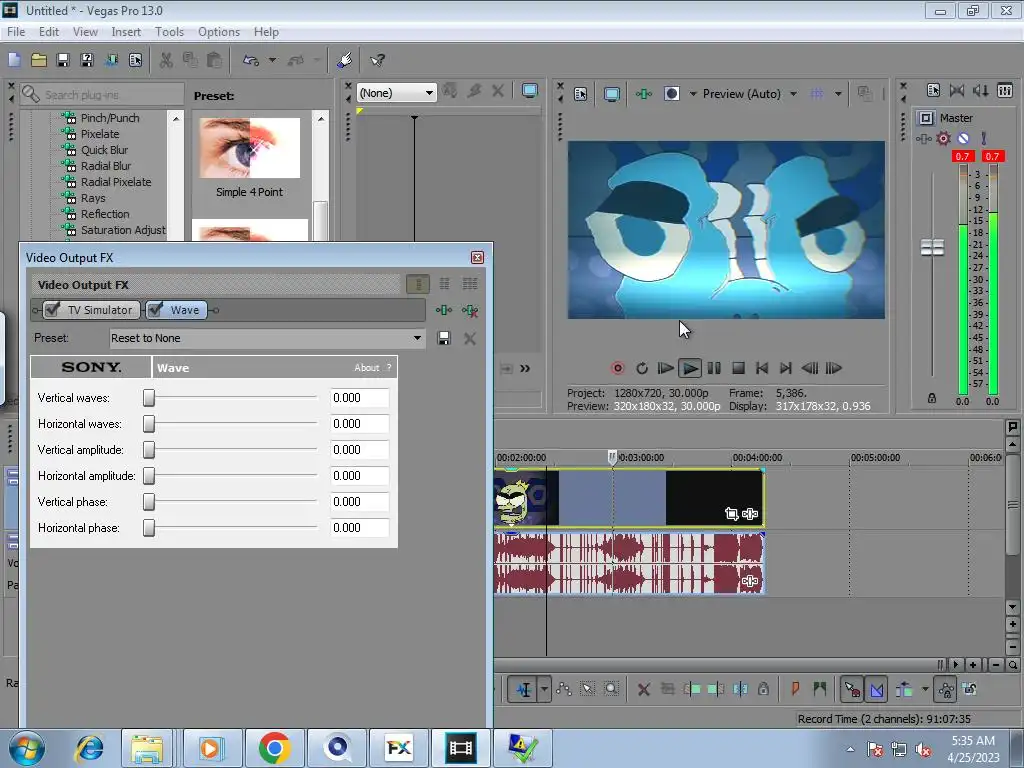
Task: Open the Options menu
Action: [x=219, y=31]
